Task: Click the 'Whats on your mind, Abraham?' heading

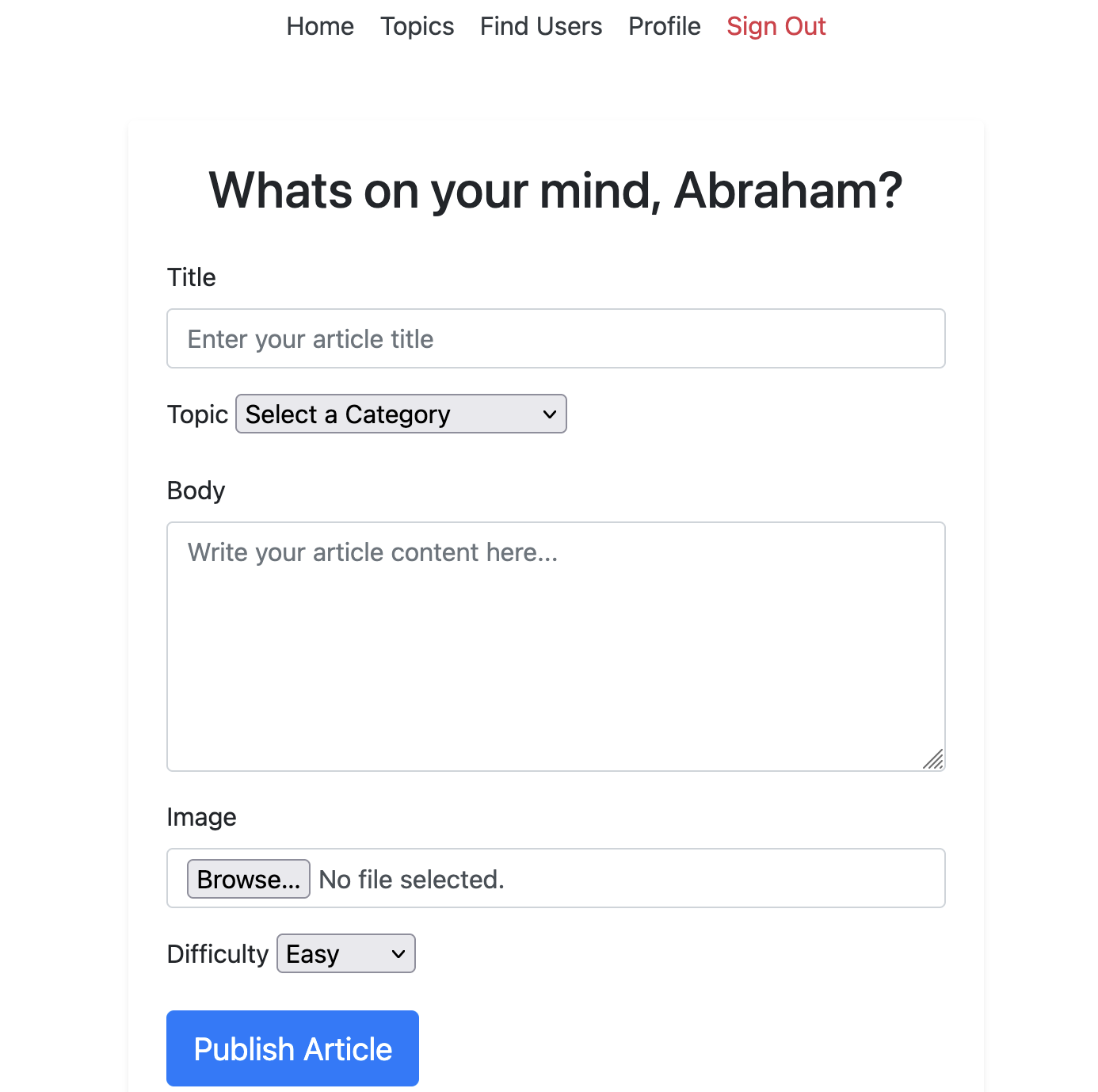Action: 555,191
